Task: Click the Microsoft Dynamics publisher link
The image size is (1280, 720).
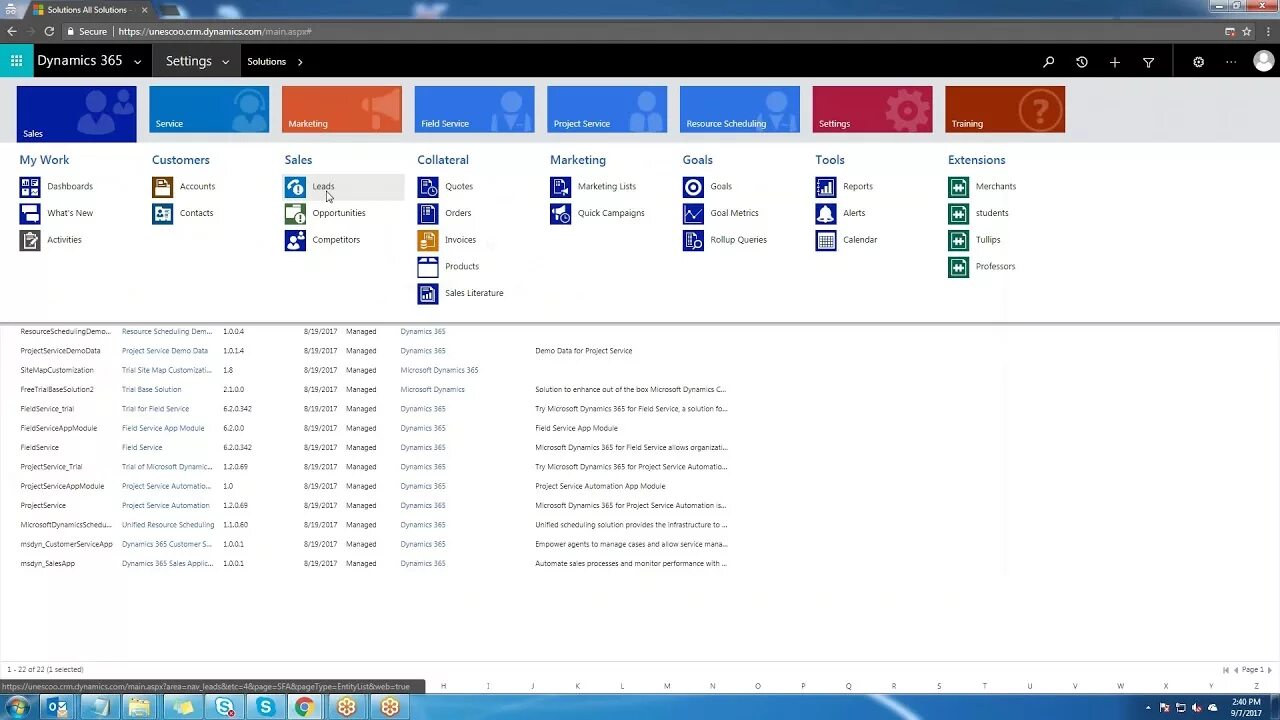Action: [x=433, y=390]
